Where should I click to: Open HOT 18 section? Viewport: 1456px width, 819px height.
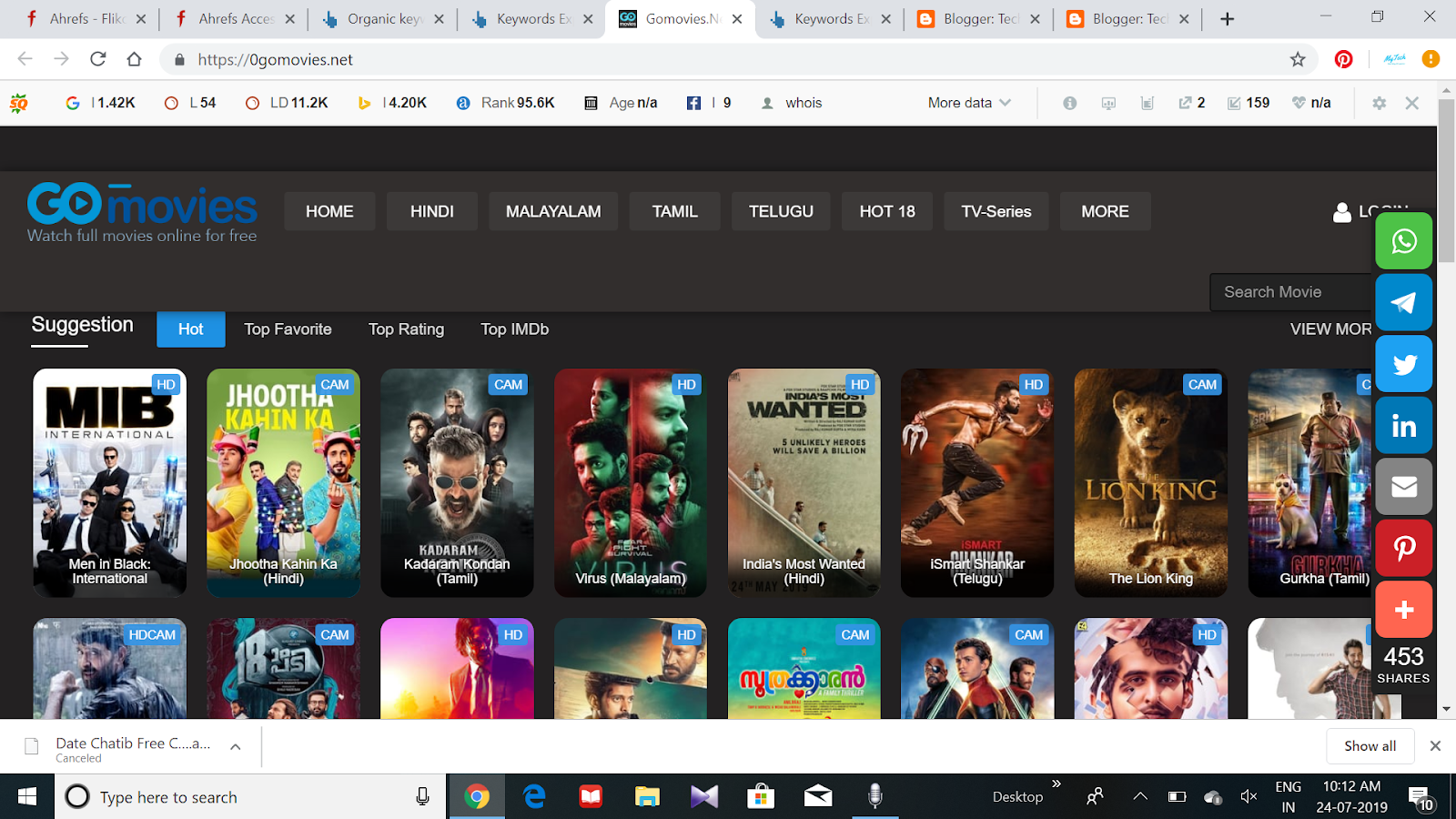(887, 211)
